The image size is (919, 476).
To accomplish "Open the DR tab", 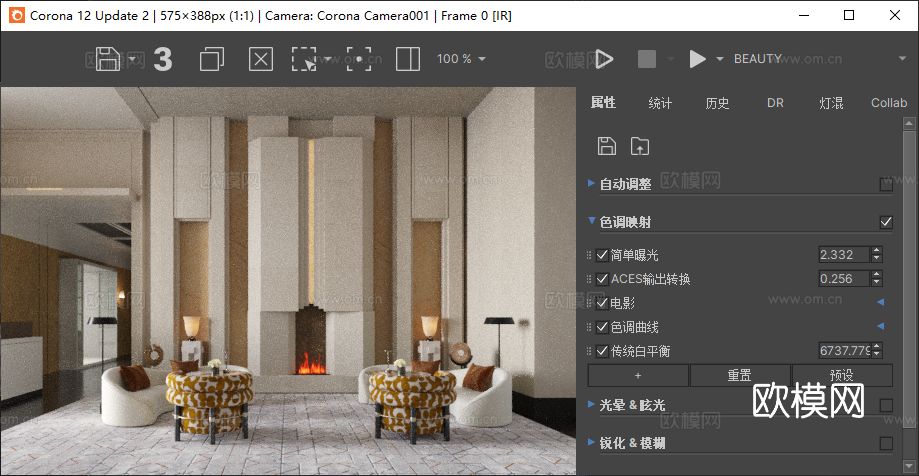I will (x=775, y=103).
